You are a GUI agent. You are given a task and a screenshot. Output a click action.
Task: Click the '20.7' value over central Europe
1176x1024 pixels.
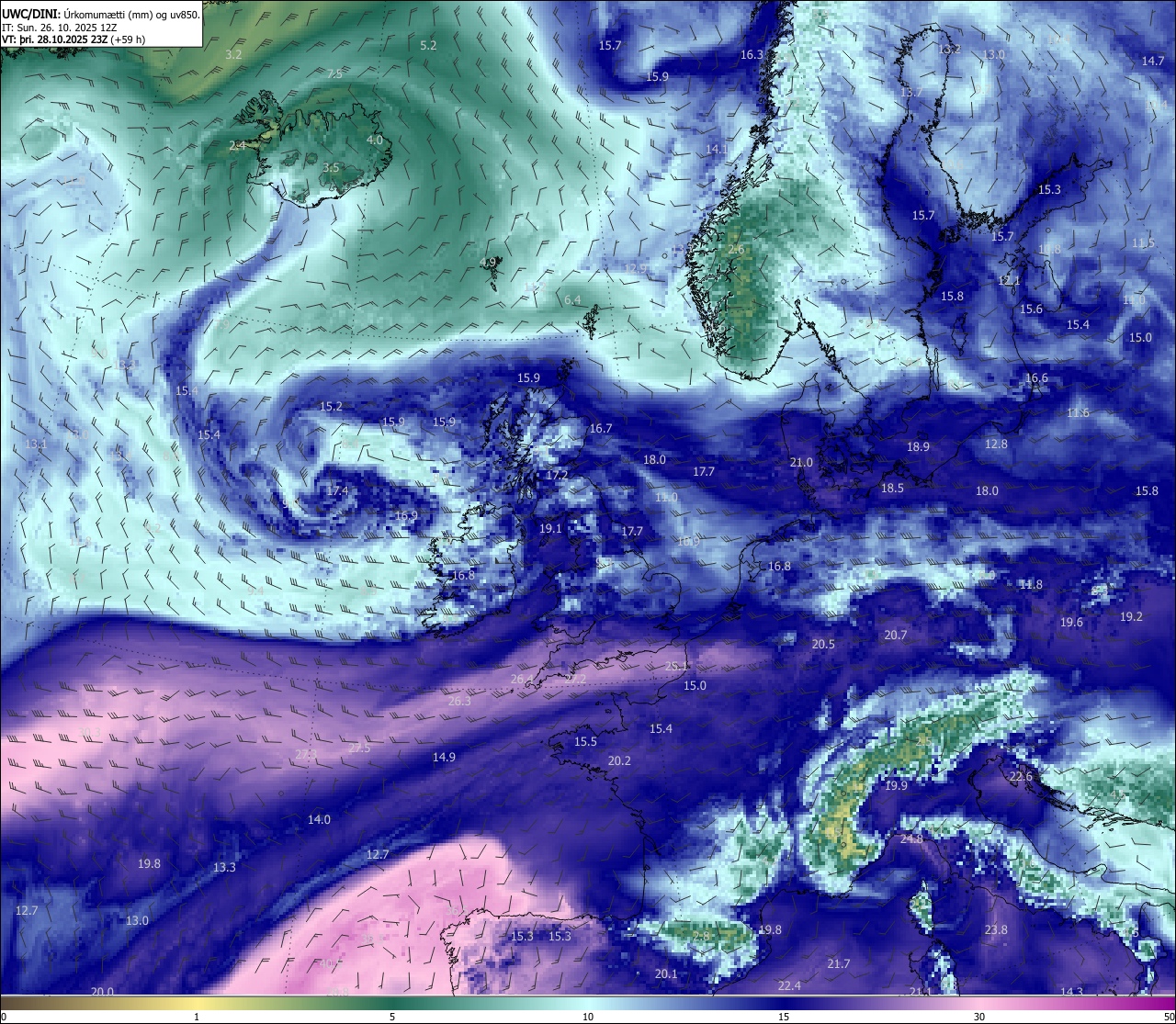pos(896,636)
